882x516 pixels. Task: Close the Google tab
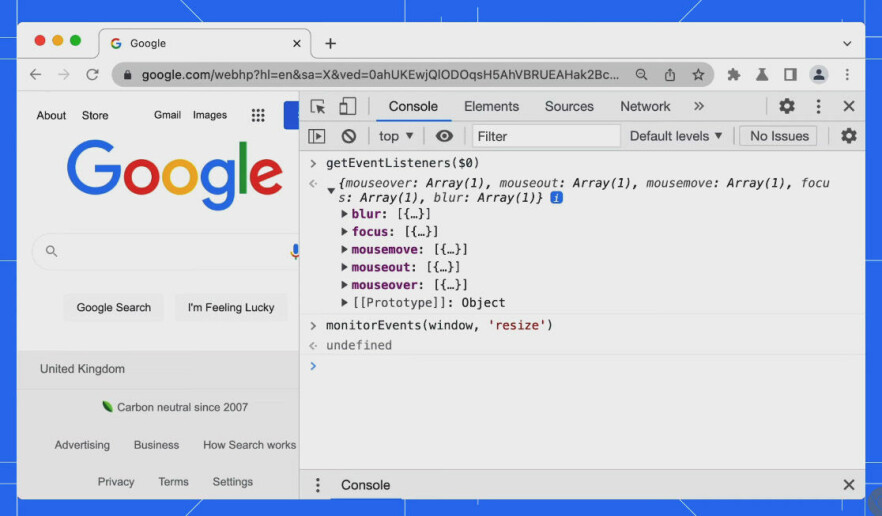[x=296, y=43]
